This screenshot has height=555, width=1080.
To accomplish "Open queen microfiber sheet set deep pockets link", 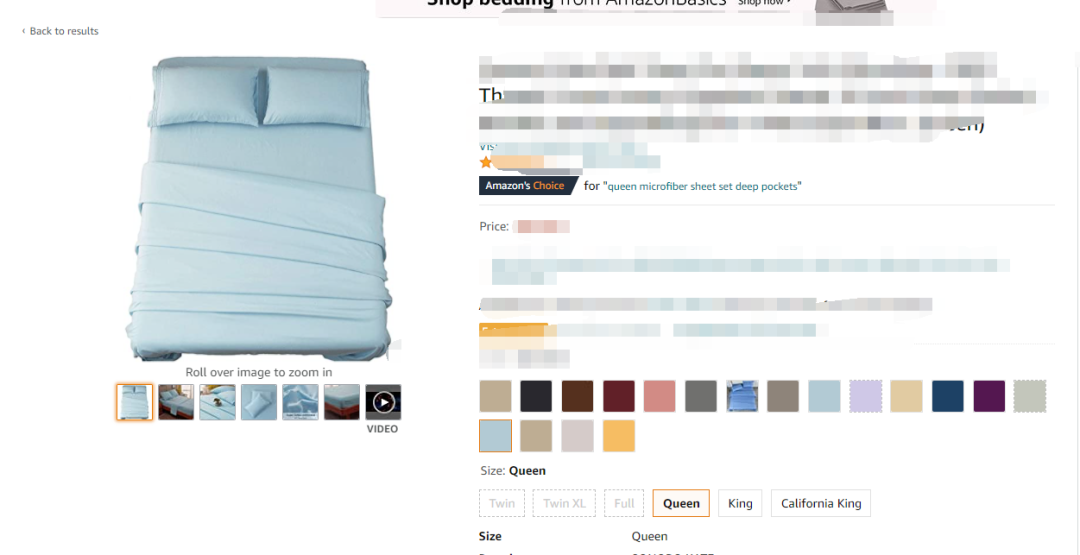I will tap(703, 186).
